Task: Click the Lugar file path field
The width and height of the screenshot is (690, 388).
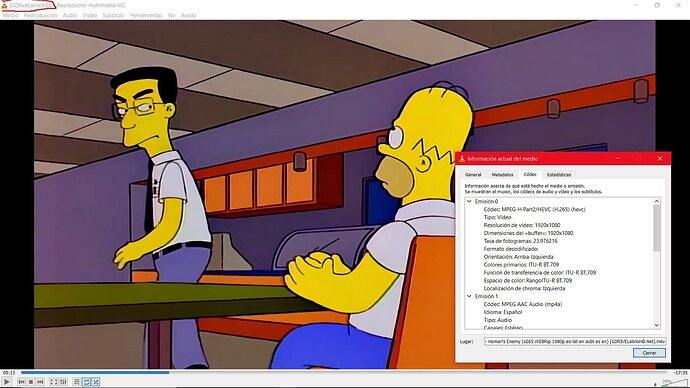Action: tap(575, 341)
